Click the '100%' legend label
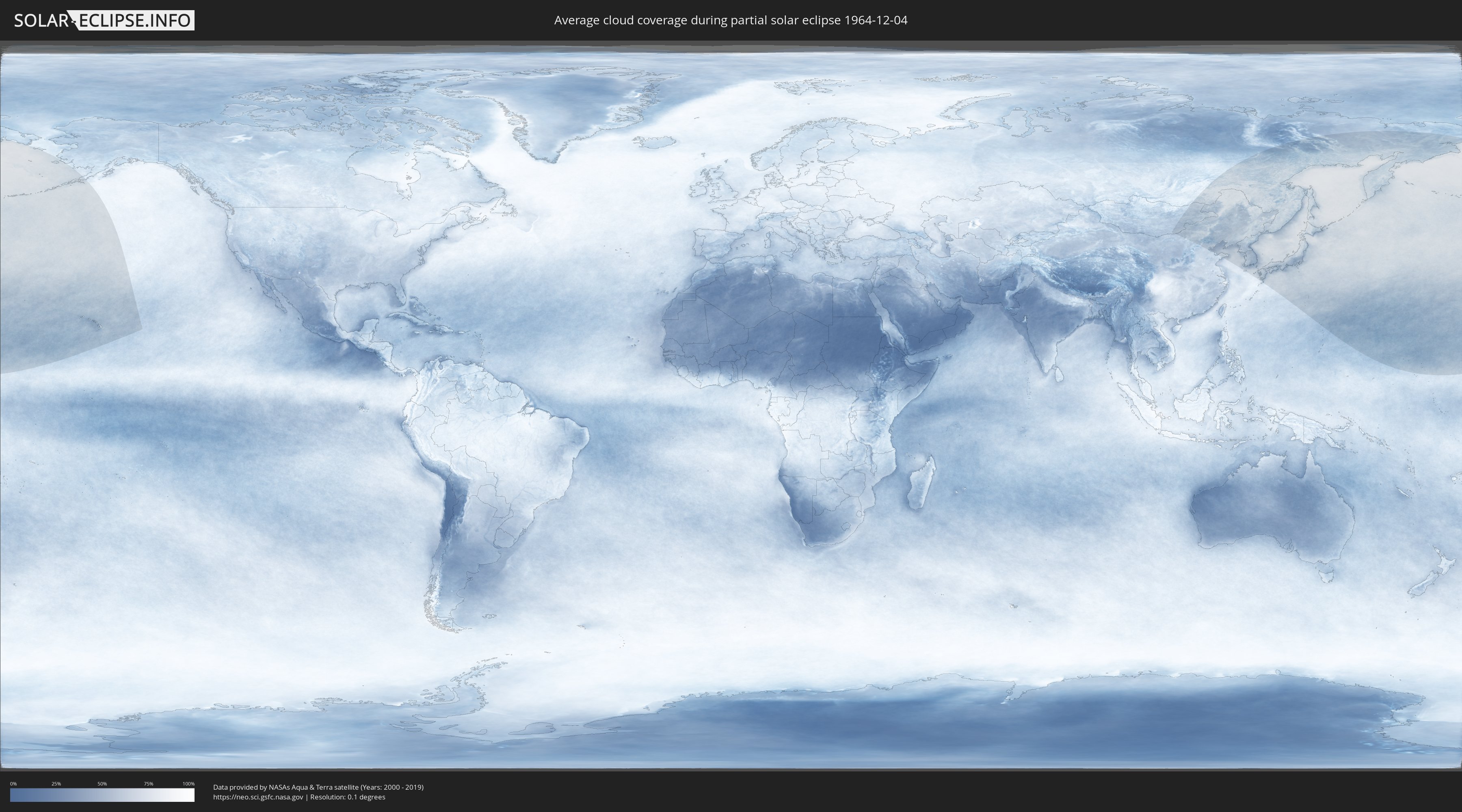Screen dimensions: 1462x812 click(x=188, y=784)
